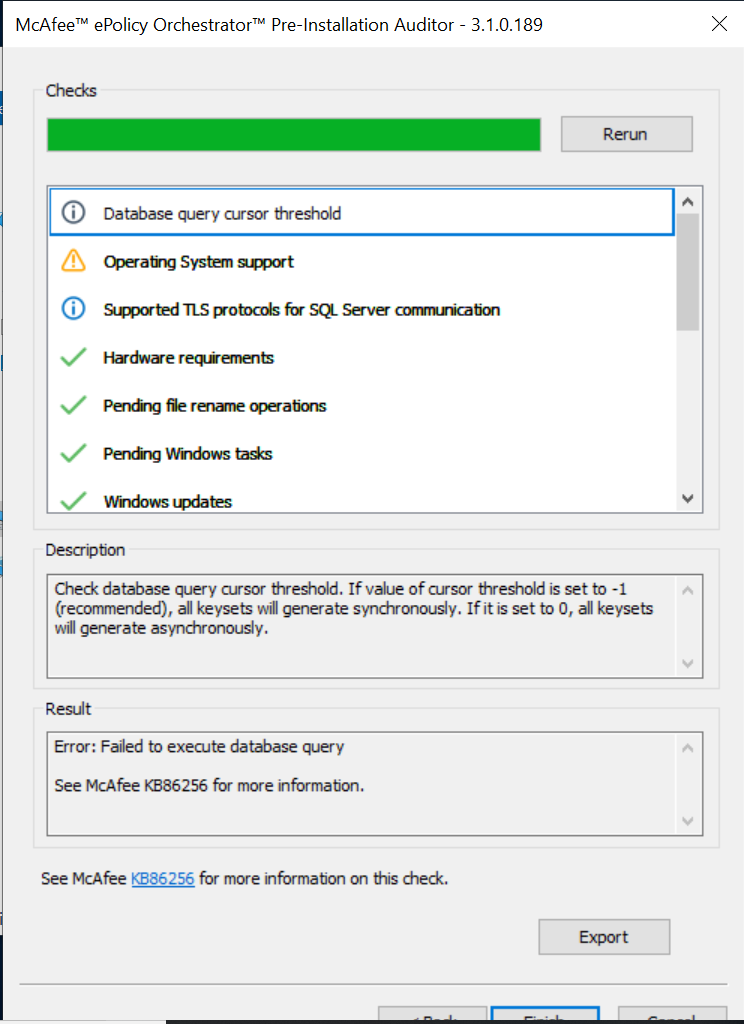Click the green checks progress bar

point(293,134)
